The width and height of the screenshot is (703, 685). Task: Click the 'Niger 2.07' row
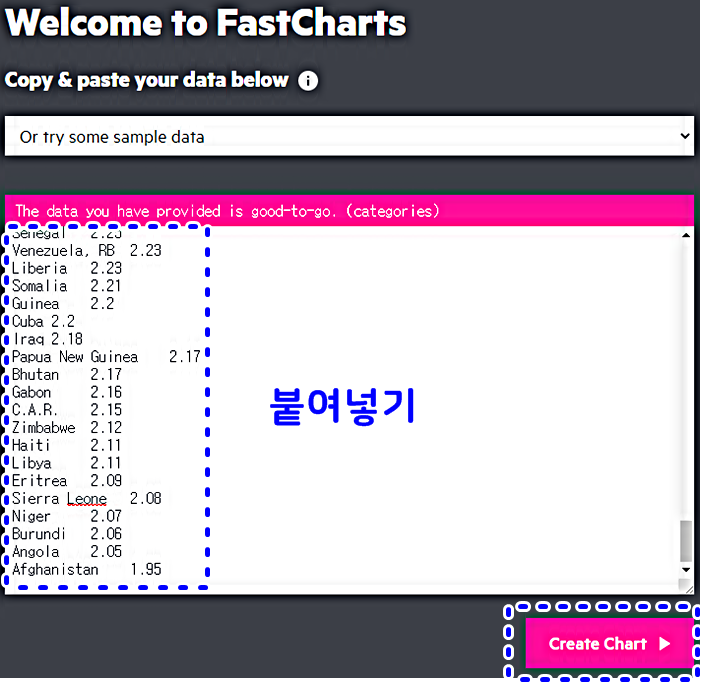[x=67, y=516]
